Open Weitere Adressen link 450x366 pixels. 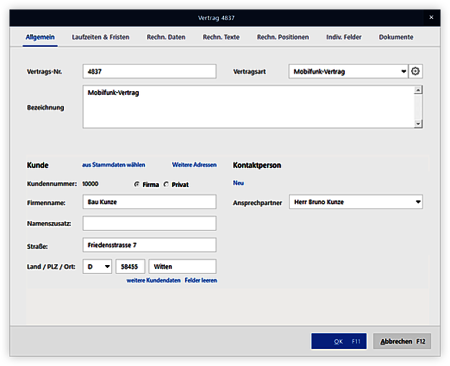point(194,165)
